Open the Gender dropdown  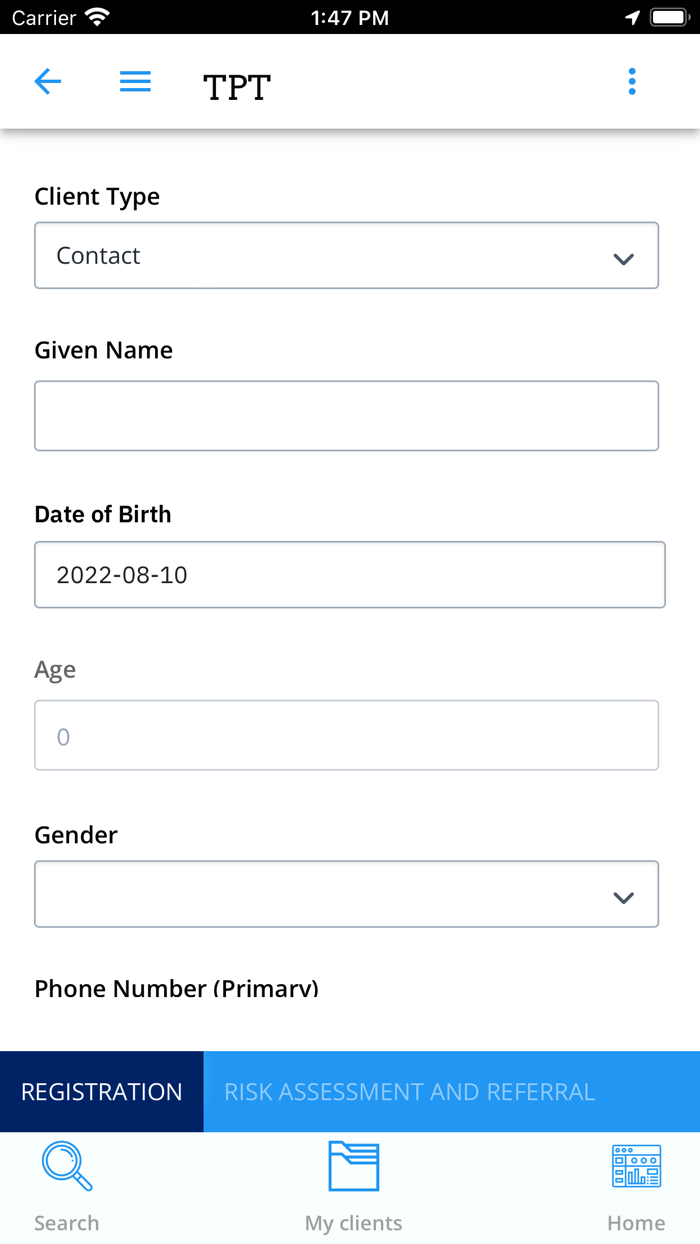tap(346, 894)
